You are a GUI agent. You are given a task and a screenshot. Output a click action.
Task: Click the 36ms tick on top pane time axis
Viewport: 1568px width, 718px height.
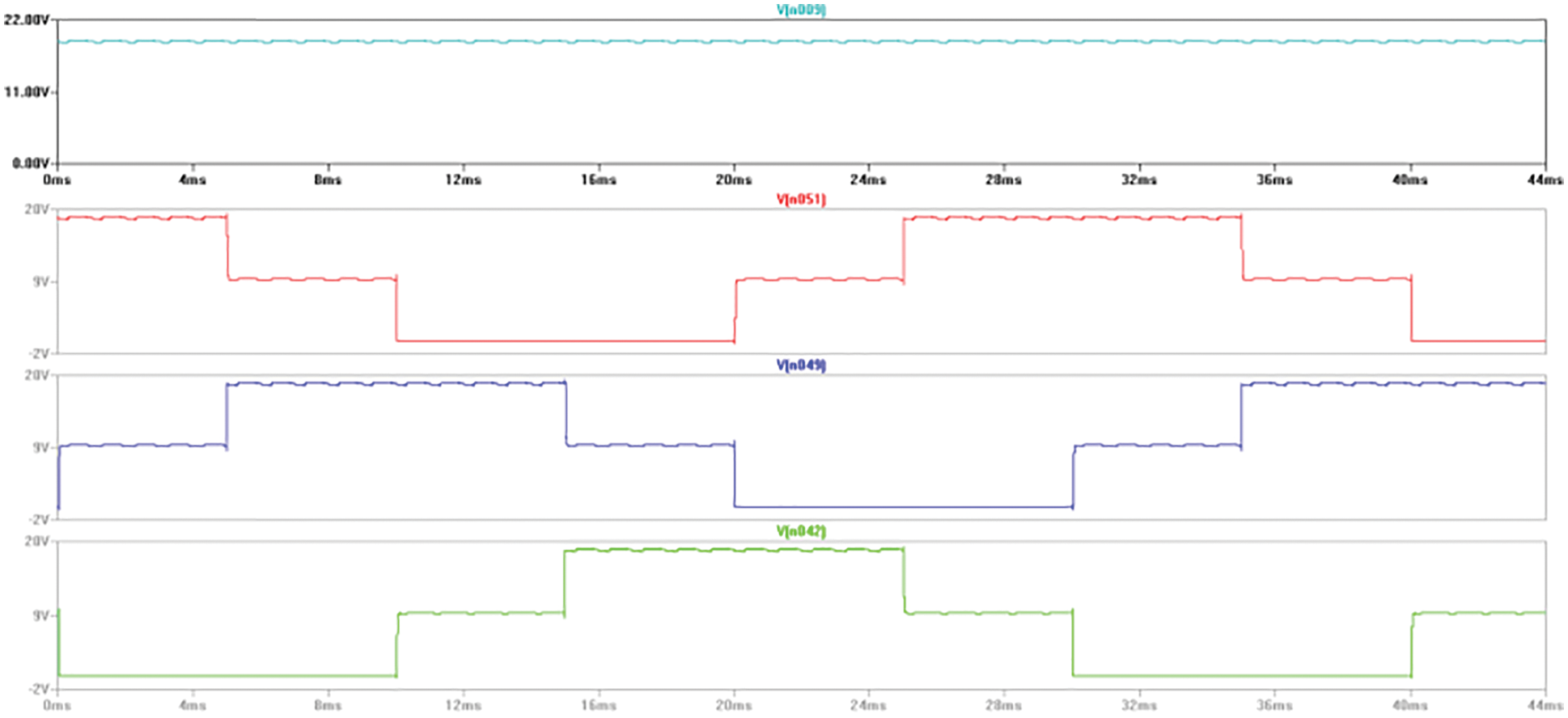1274,179
